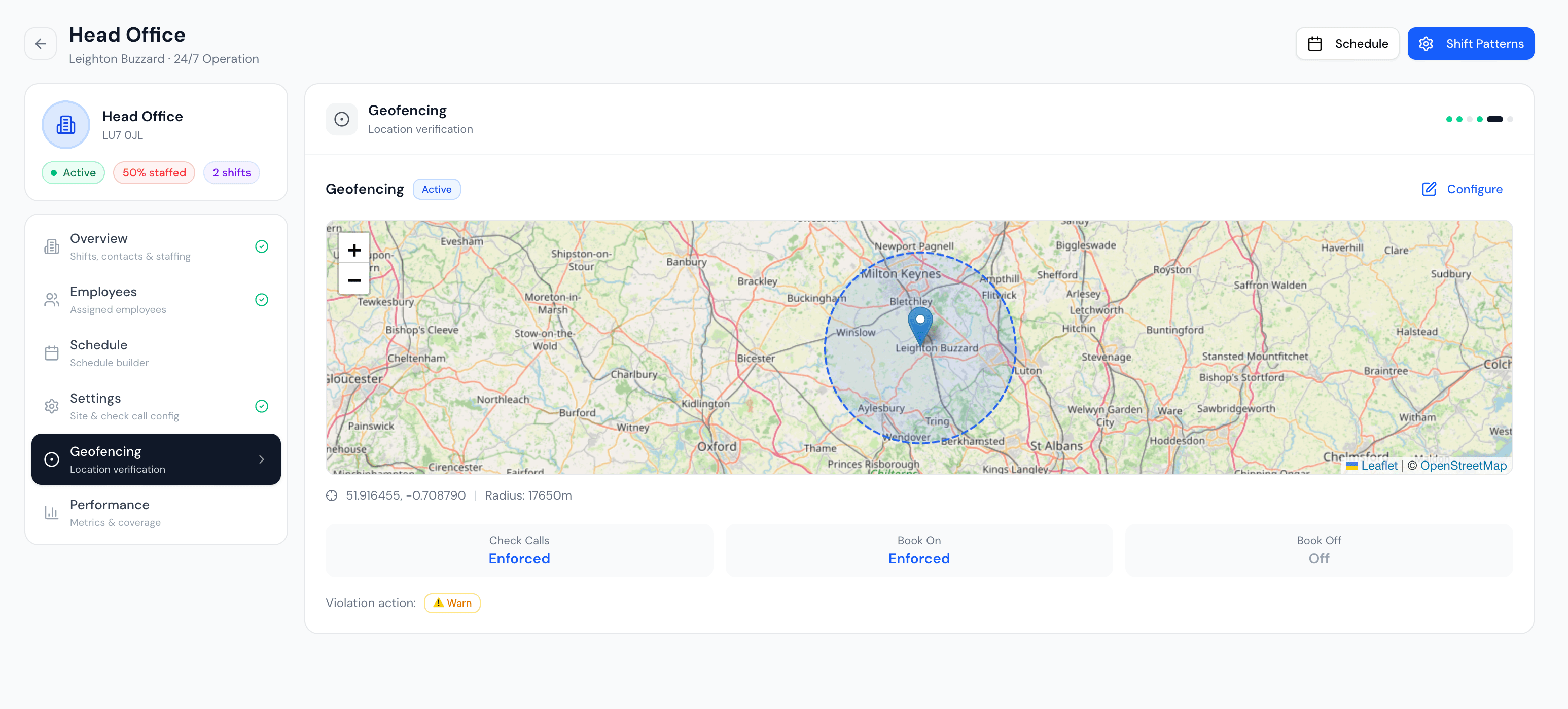This screenshot has height=709, width=1568.
Task: Open the Schedule button in header
Action: click(1347, 44)
